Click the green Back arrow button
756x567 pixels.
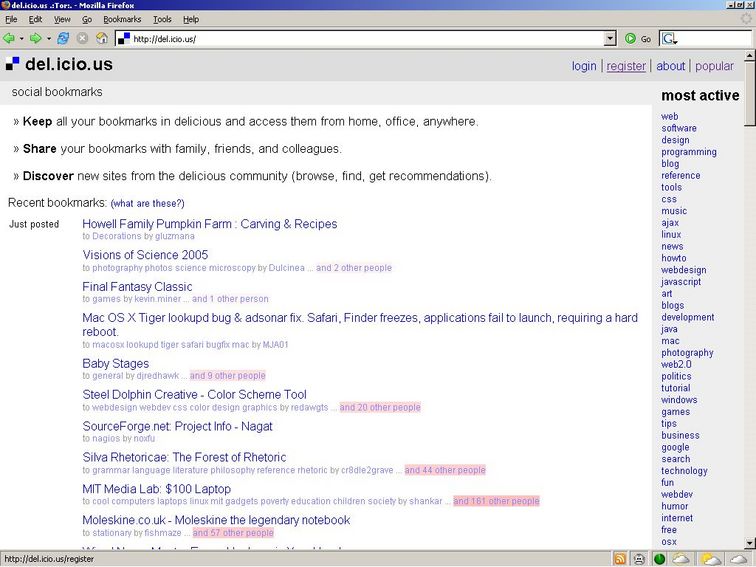[x=9, y=39]
